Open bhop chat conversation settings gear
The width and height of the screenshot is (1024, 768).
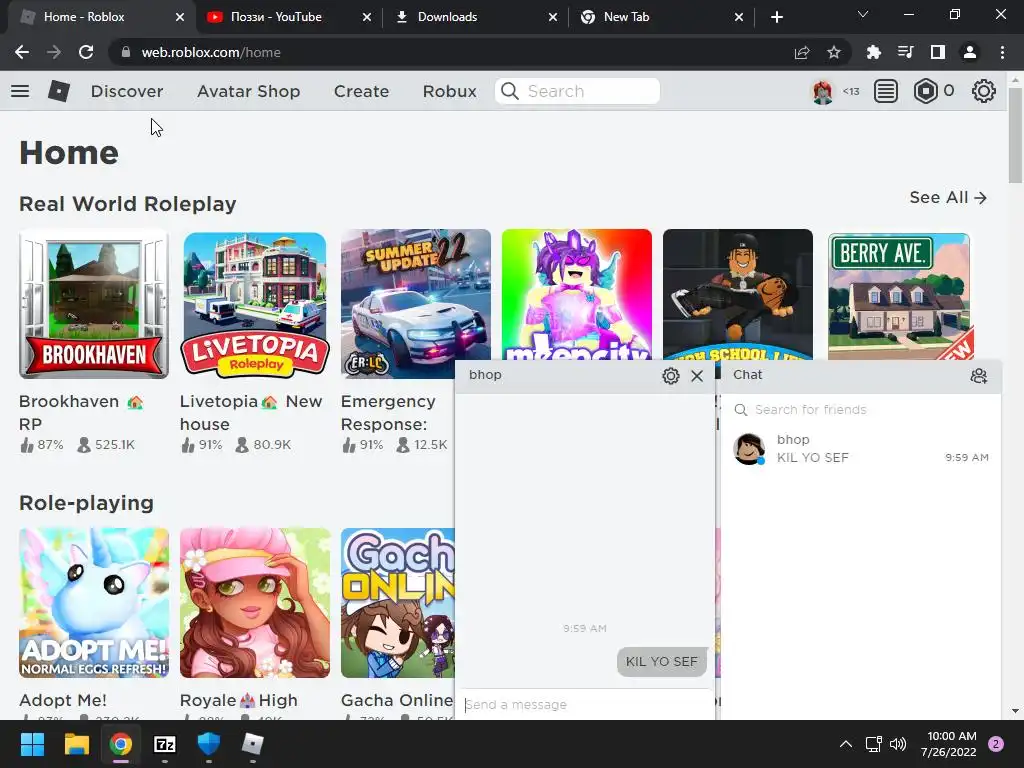pyautogui.click(x=671, y=376)
